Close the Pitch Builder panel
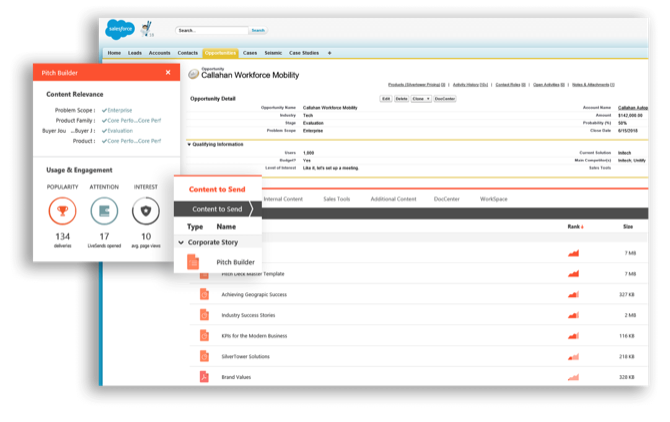The image size is (670, 422). pyautogui.click(x=168, y=73)
